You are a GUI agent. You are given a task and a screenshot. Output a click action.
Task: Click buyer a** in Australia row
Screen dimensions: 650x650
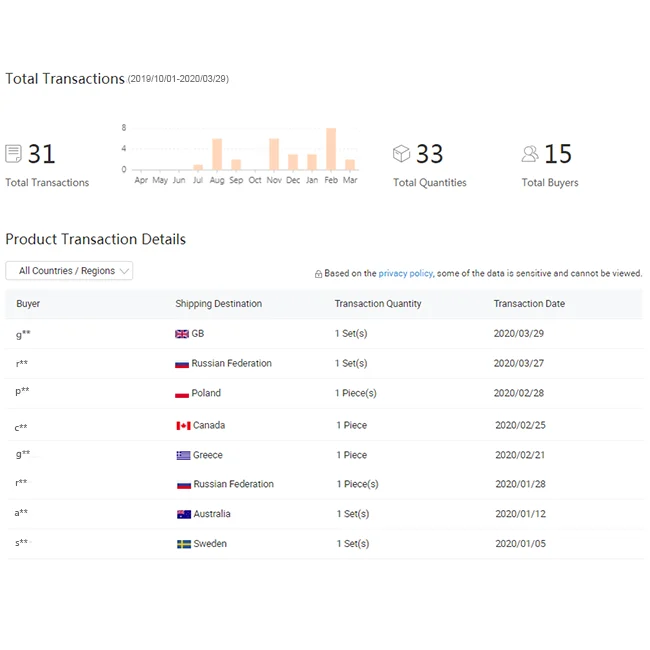tap(21, 513)
